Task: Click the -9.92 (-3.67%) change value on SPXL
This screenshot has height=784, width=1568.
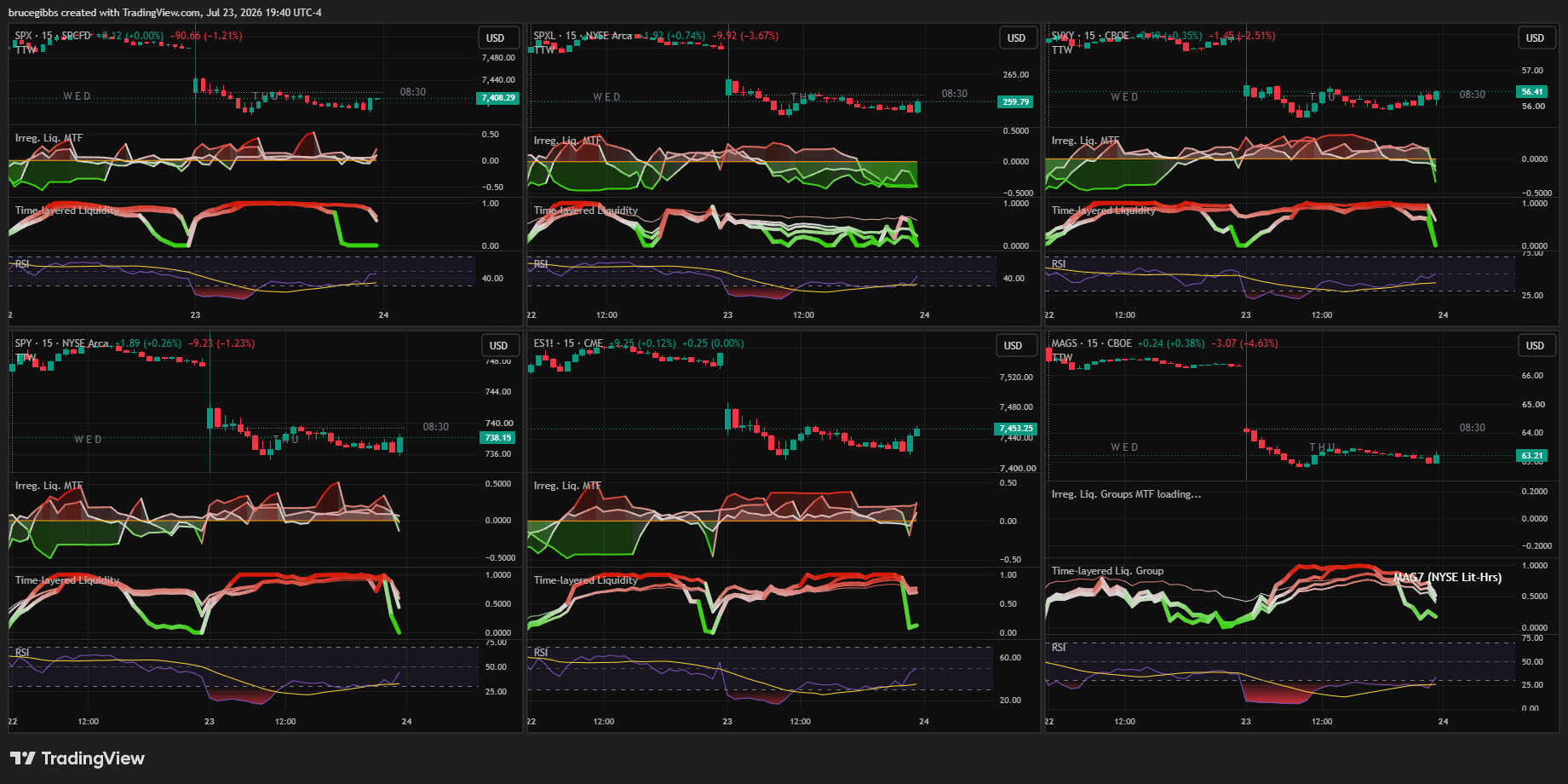Action: (745, 36)
